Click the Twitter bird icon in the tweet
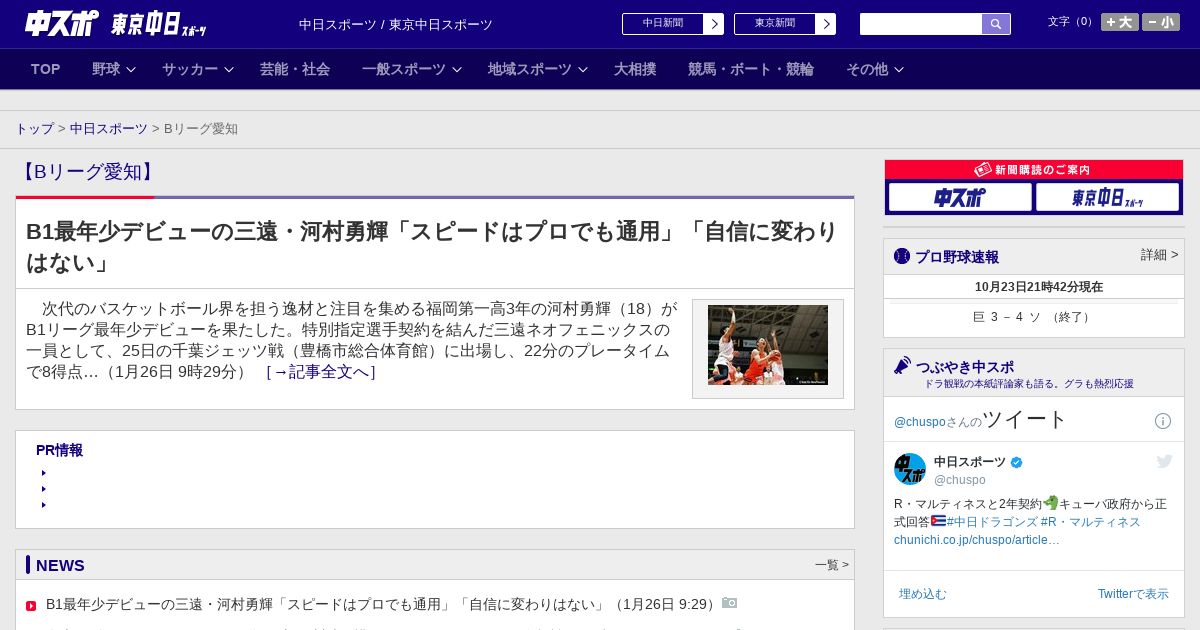1200x630 pixels. pos(1164,461)
